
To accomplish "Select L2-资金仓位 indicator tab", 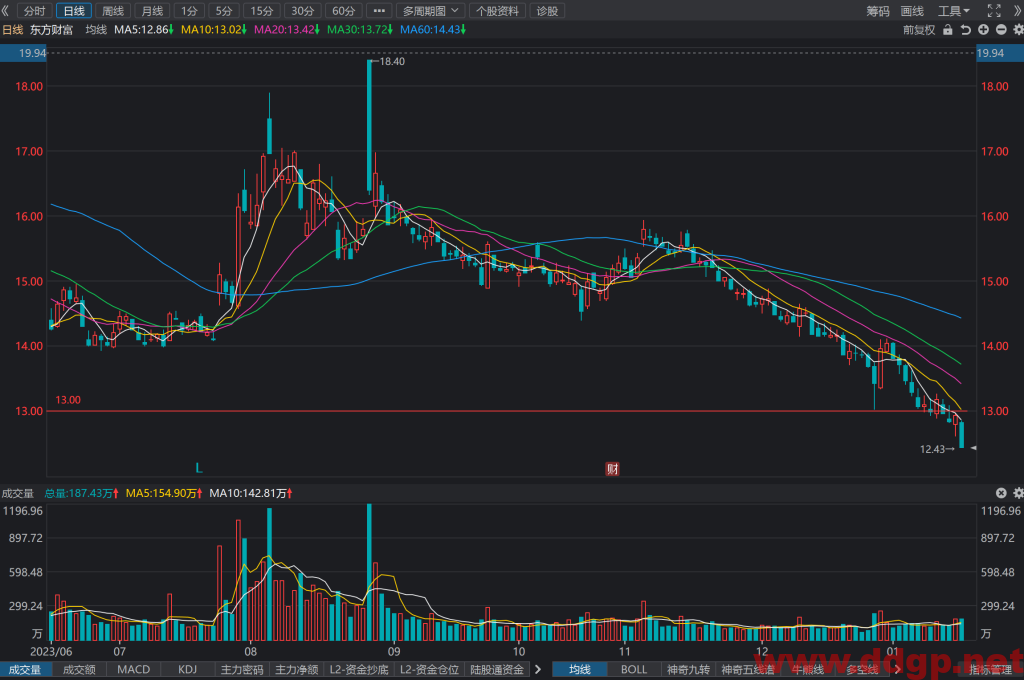I will coord(429,670).
